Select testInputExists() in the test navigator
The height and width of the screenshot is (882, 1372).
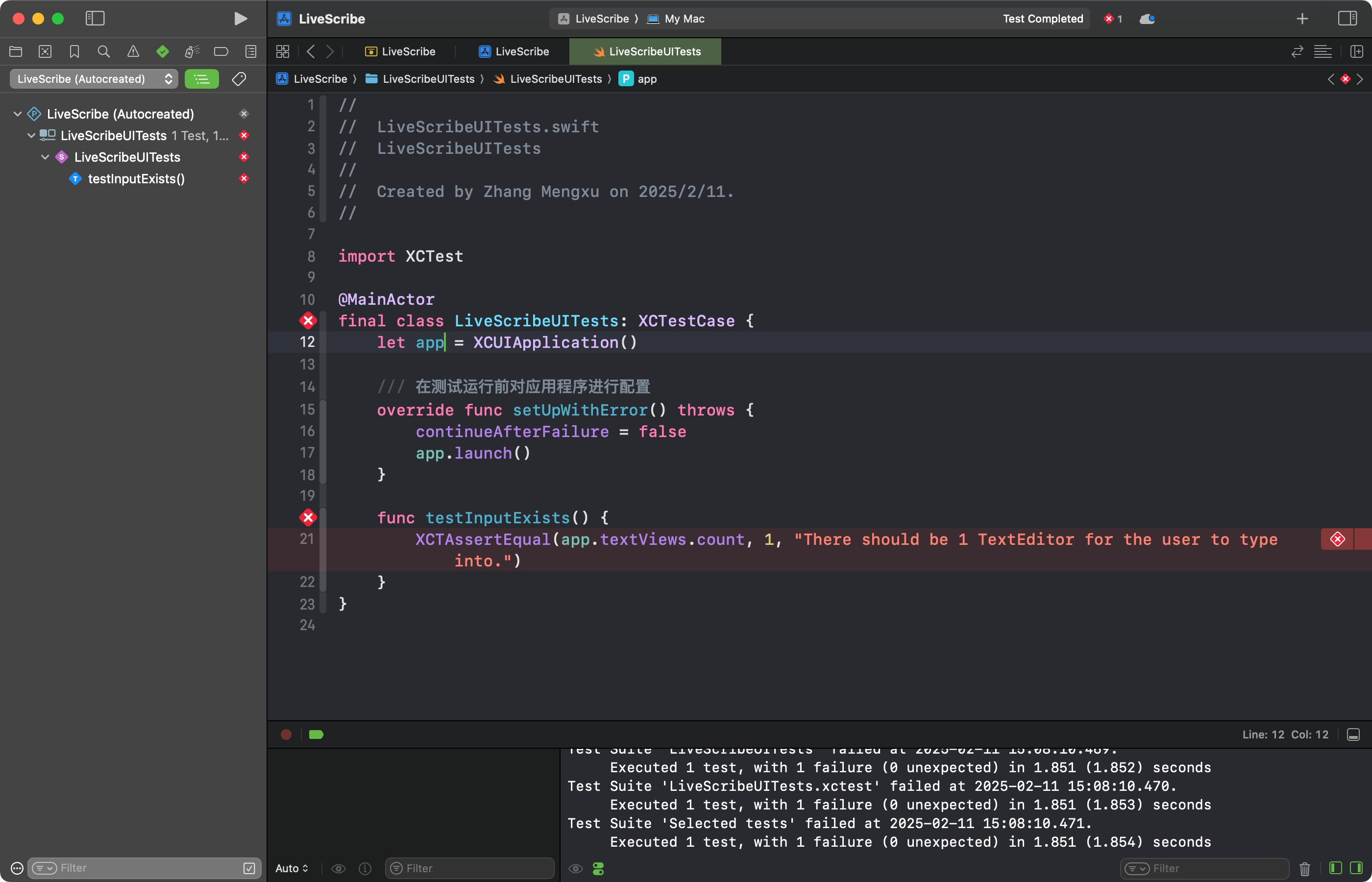[x=136, y=179]
